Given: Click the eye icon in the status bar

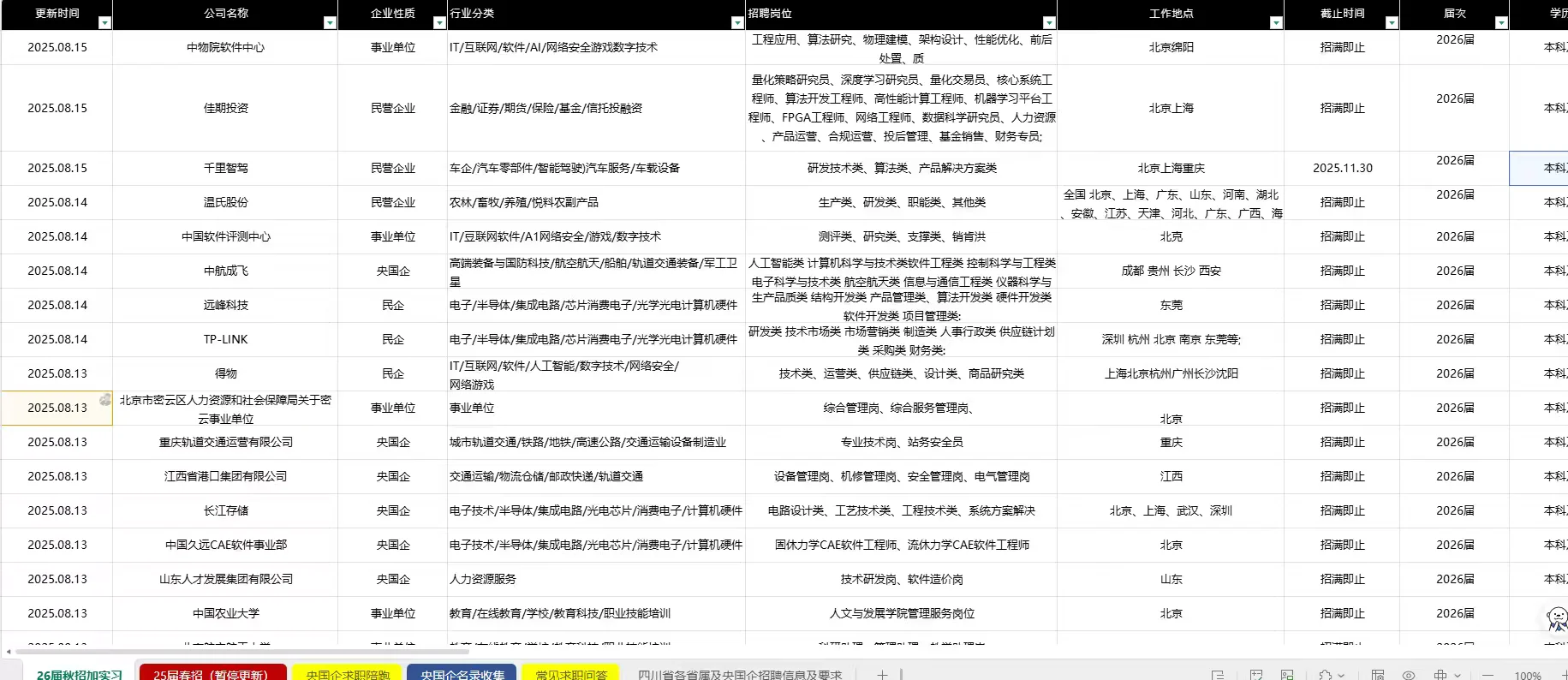Looking at the screenshot, I should click(1409, 675).
